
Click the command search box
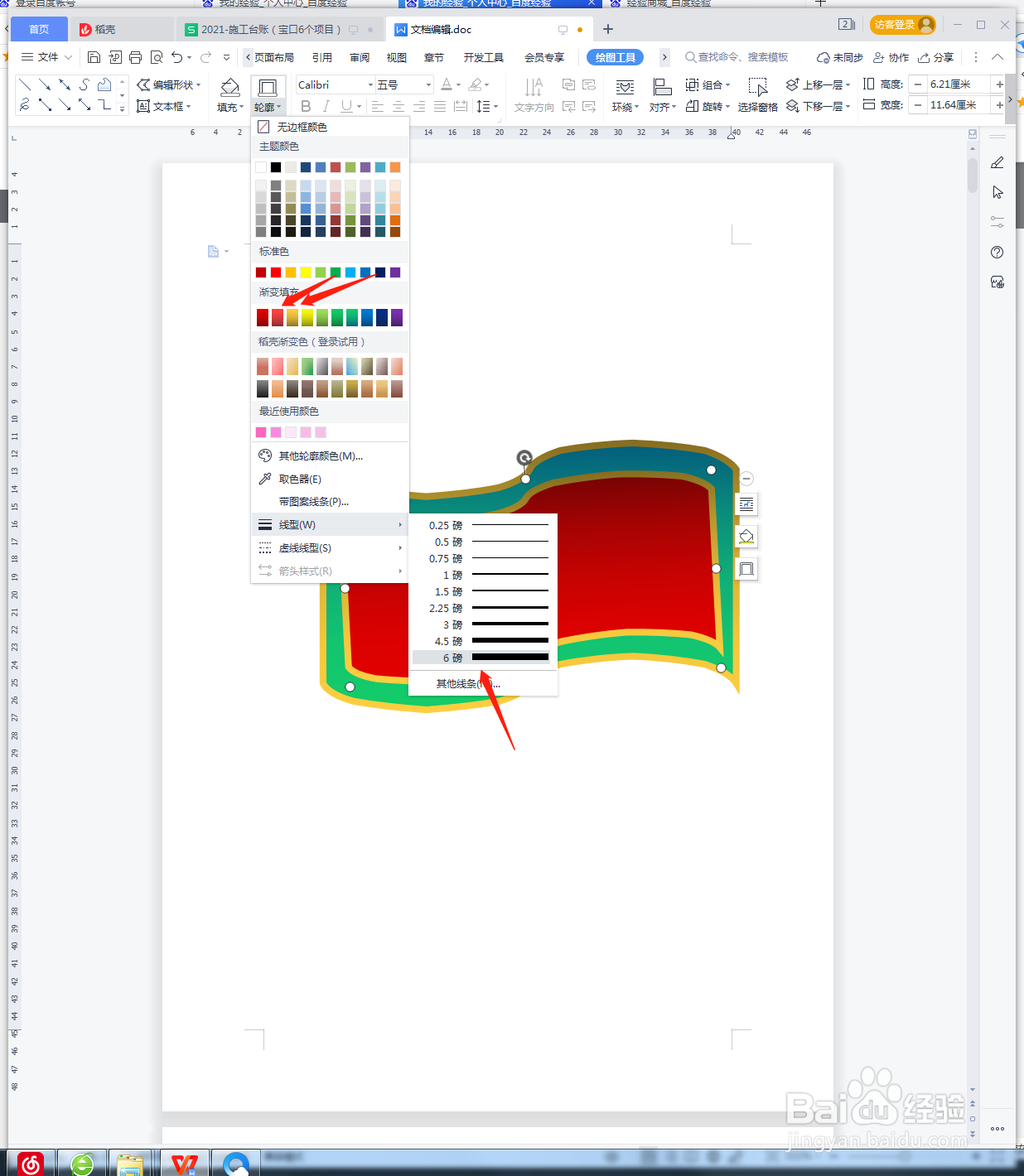[737, 57]
